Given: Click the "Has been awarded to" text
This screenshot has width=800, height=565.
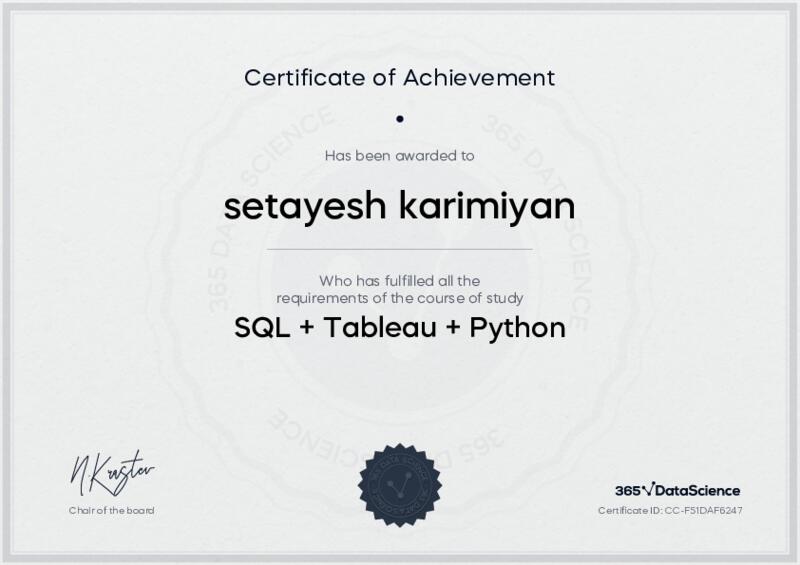Looking at the screenshot, I should [x=400, y=155].
